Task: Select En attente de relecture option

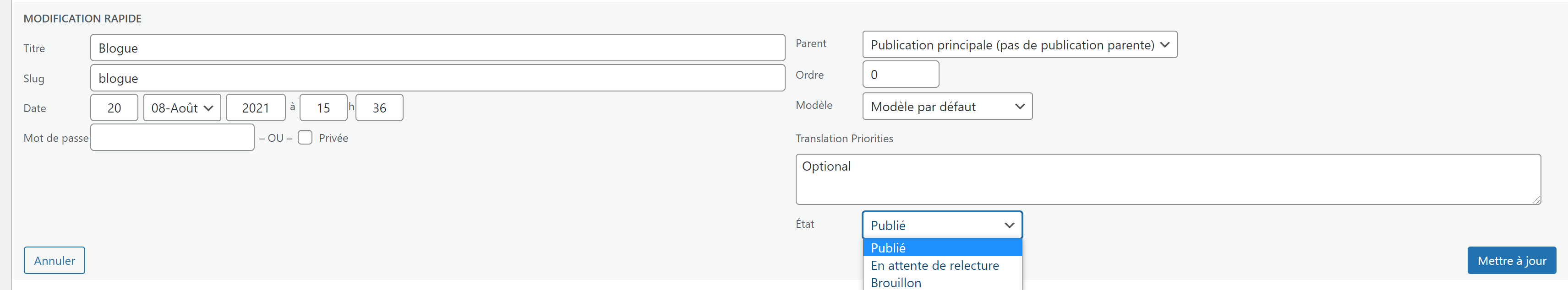Action: [942, 265]
